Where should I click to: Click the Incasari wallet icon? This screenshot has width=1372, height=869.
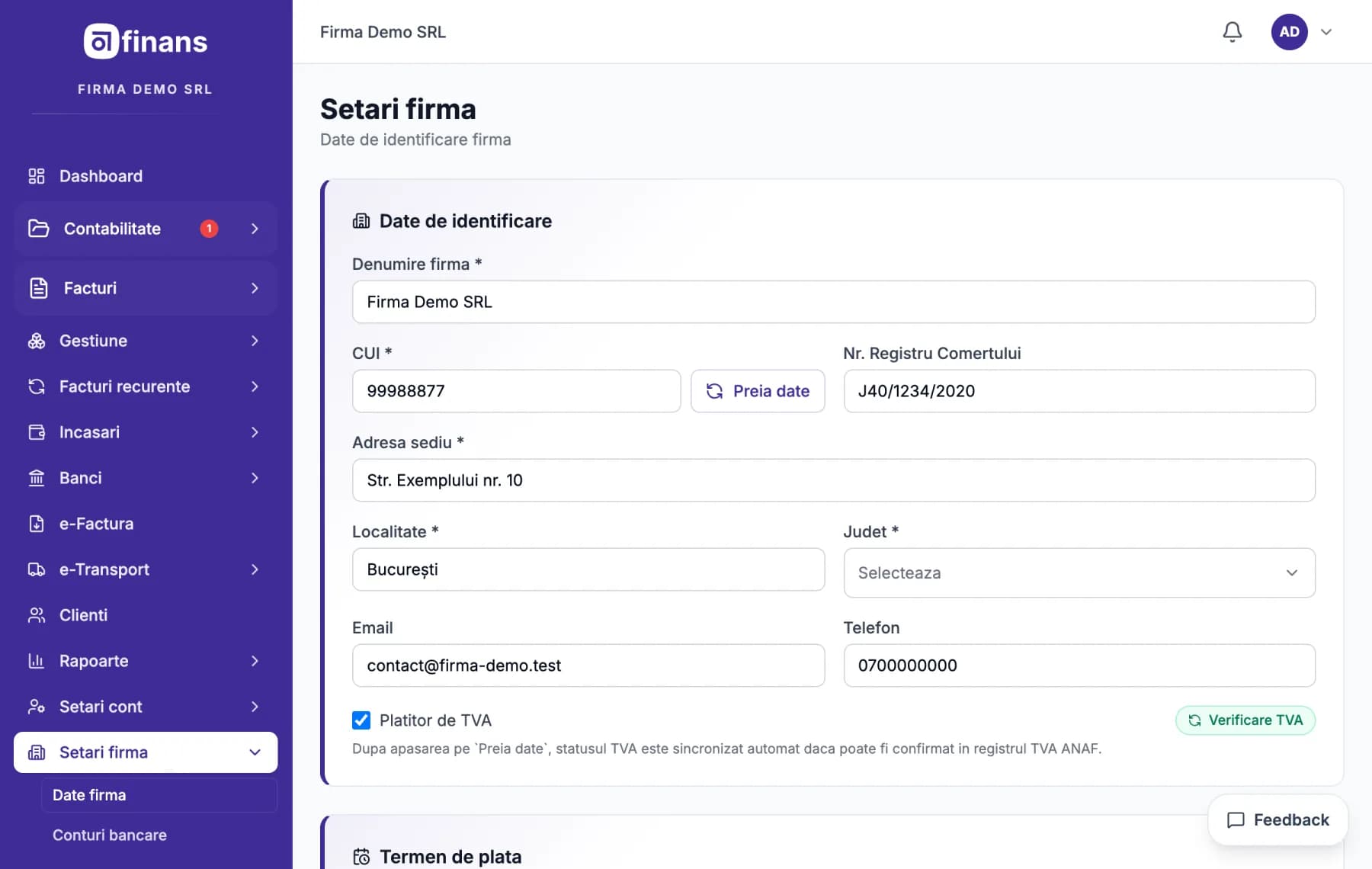click(x=37, y=432)
